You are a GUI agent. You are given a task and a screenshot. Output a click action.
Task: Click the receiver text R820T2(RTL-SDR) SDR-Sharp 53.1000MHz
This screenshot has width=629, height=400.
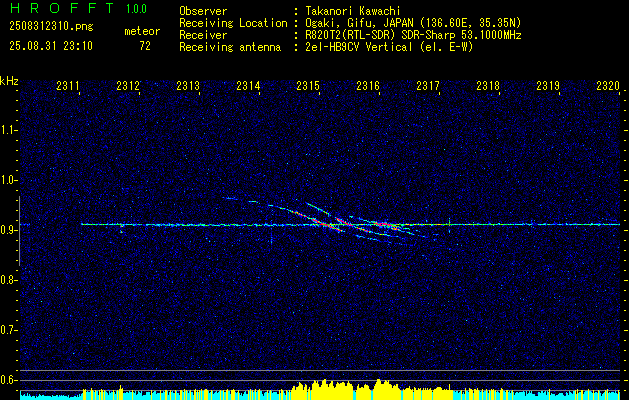click(x=414, y=35)
